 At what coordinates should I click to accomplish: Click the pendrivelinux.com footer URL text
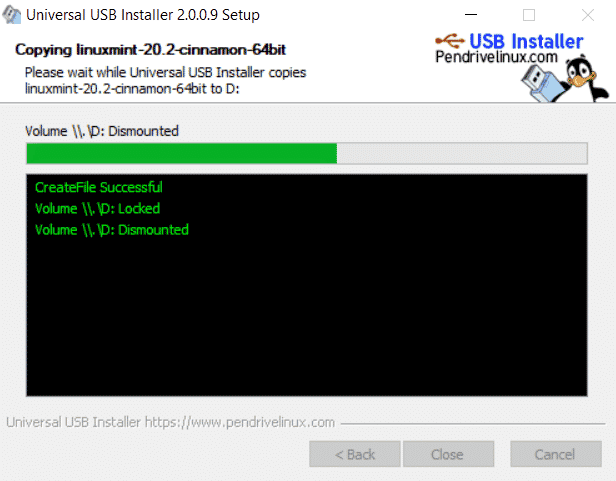[x=240, y=422]
